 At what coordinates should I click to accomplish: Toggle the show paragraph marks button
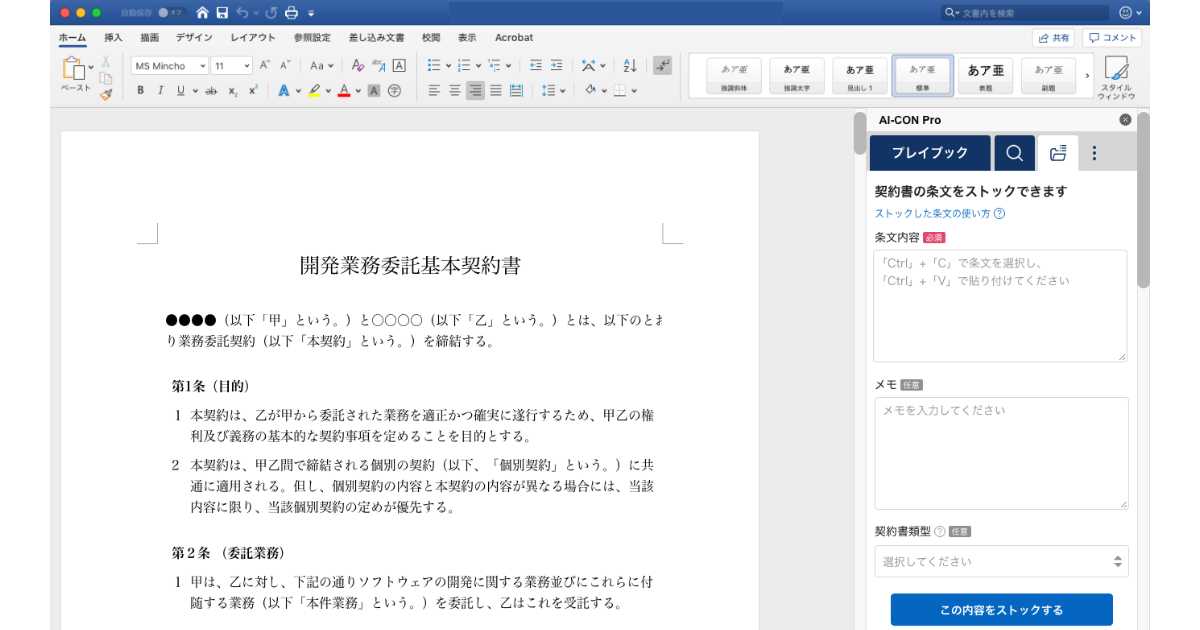point(662,65)
